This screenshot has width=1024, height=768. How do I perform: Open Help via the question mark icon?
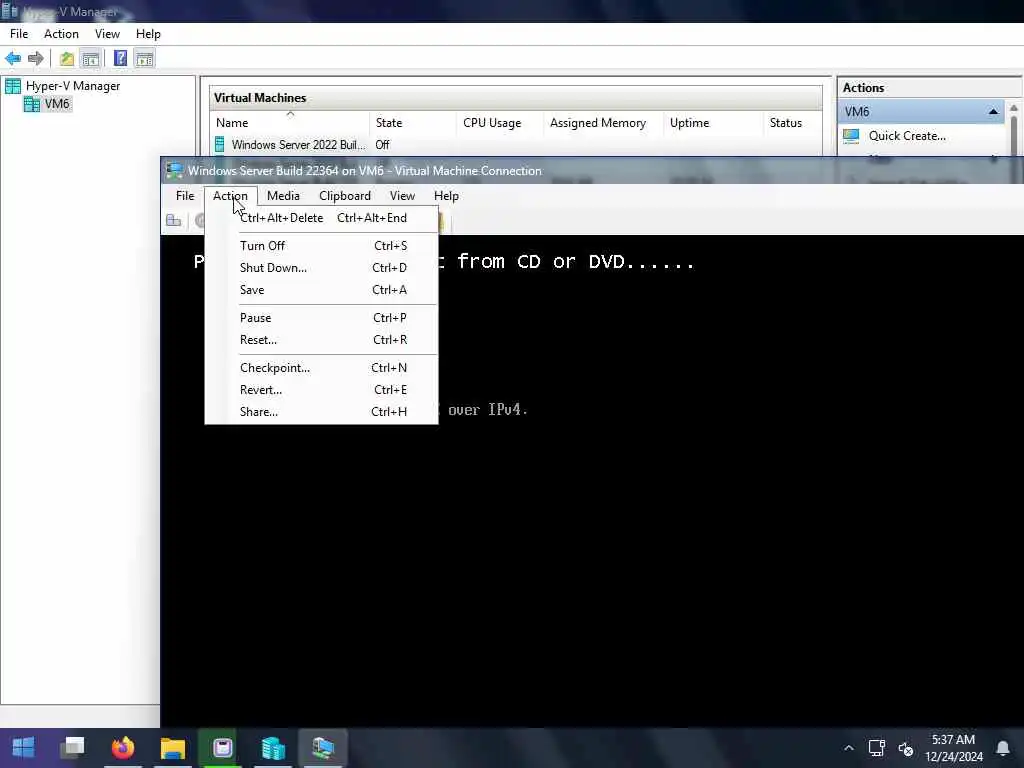pos(120,59)
